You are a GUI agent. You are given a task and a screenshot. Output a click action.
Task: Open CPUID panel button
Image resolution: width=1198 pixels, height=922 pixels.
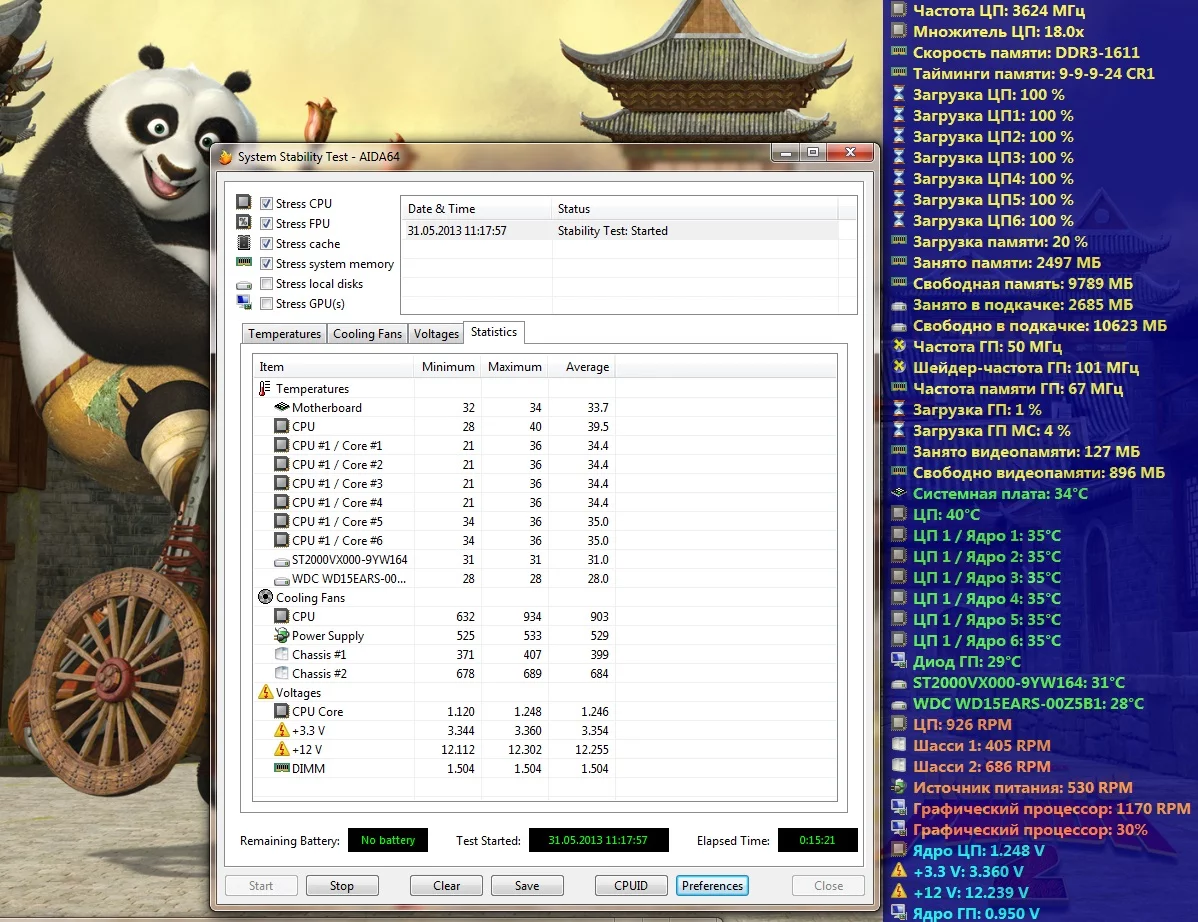click(x=631, y=885)
